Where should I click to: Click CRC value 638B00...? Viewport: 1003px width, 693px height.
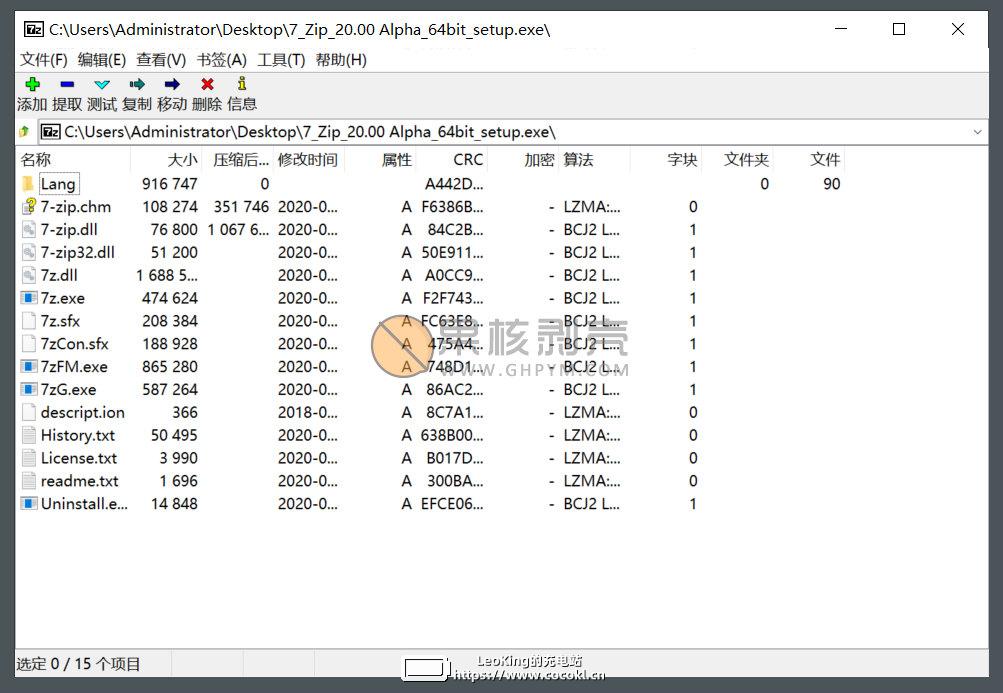(x=452, y=435)
